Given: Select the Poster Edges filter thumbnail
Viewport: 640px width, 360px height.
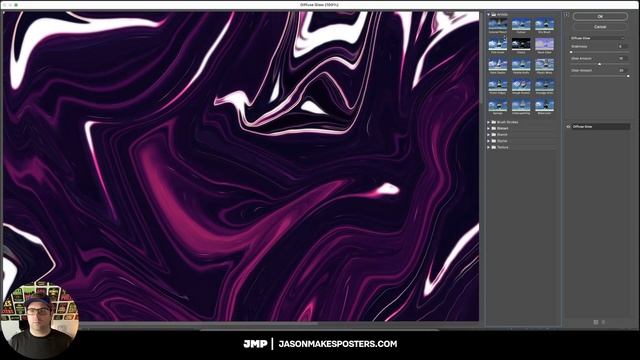Looking at the screenshot, I should [x=498, y=86].
